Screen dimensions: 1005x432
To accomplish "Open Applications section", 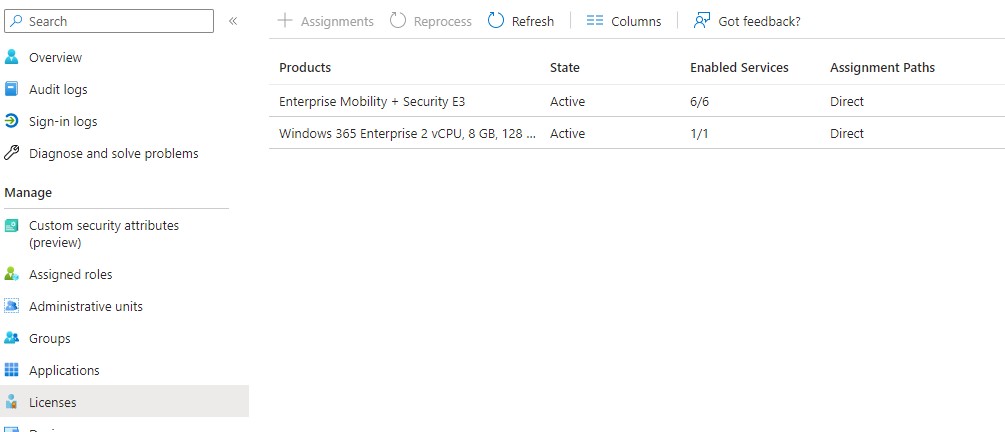I will 64,371.
